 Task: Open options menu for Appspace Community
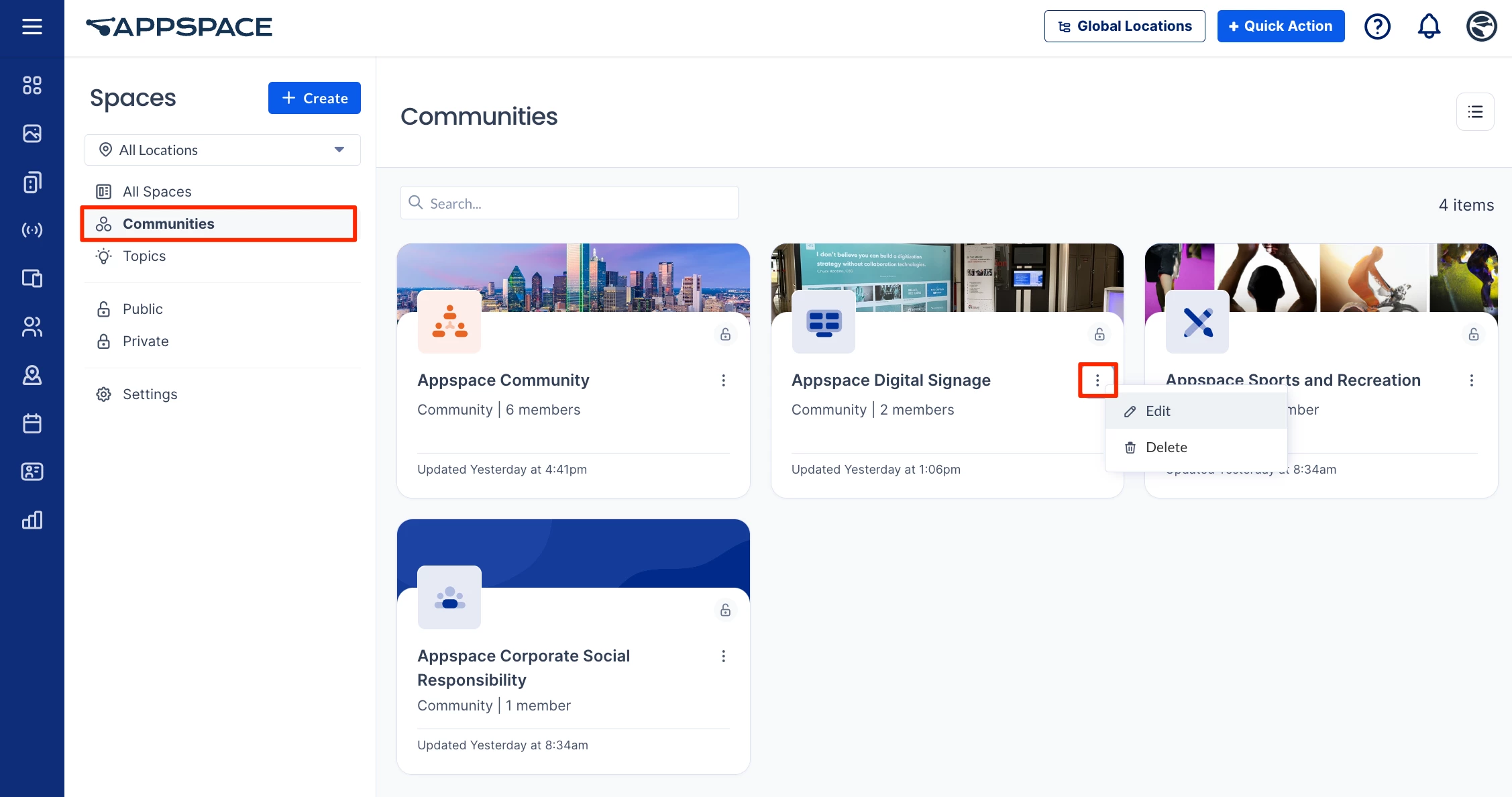723,380
